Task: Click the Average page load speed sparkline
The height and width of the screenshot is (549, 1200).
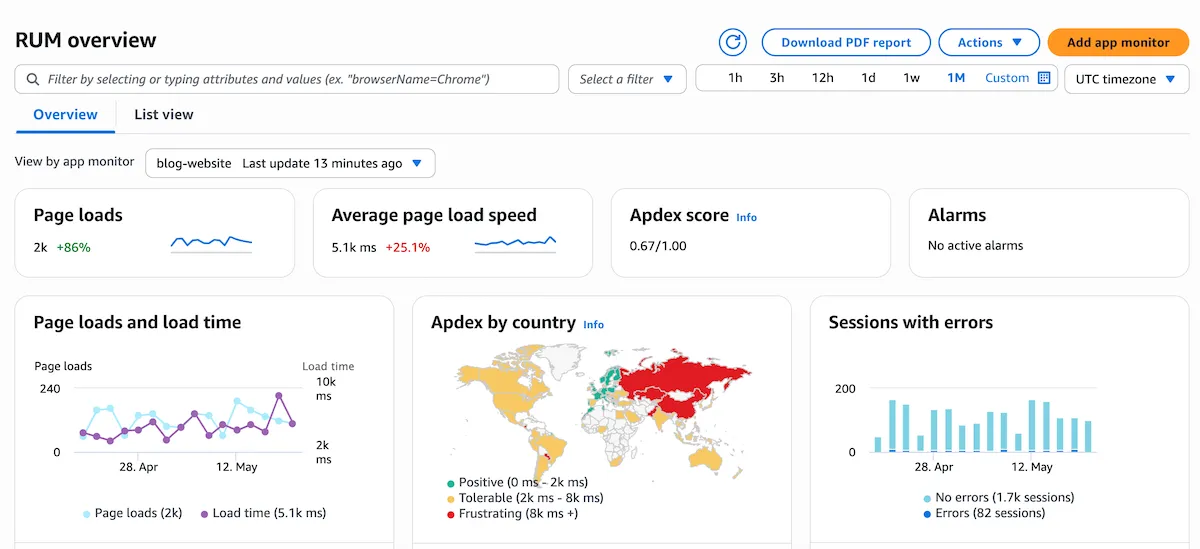Action: 515,243
